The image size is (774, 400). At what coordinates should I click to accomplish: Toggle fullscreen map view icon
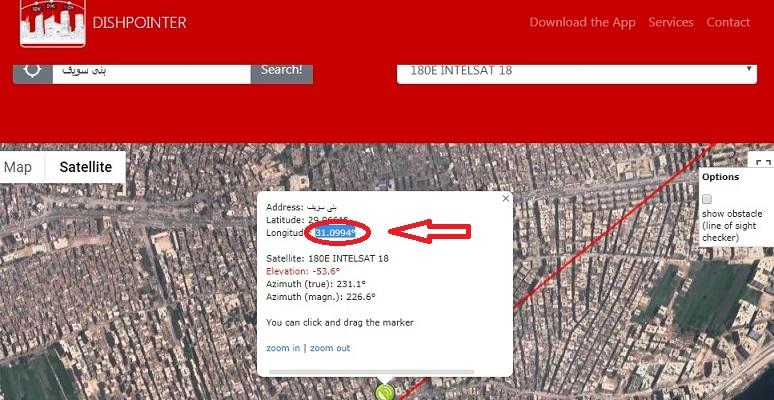pyautogui.click(x=763, y=163)
